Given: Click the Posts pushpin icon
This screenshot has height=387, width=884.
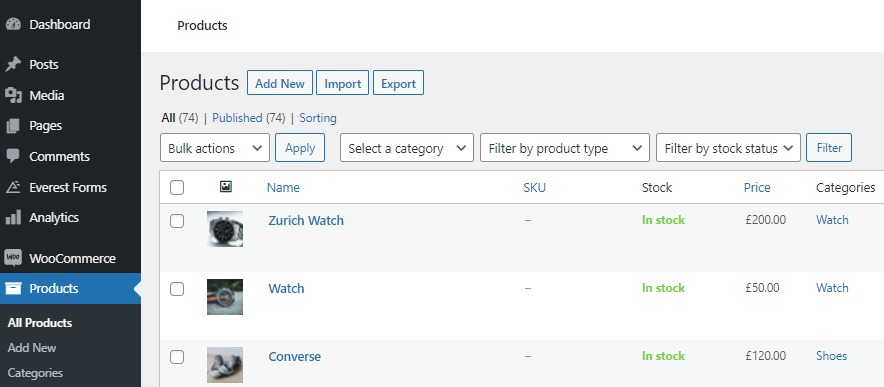Looking at the screenshot, I should click(x=13, y=64).
